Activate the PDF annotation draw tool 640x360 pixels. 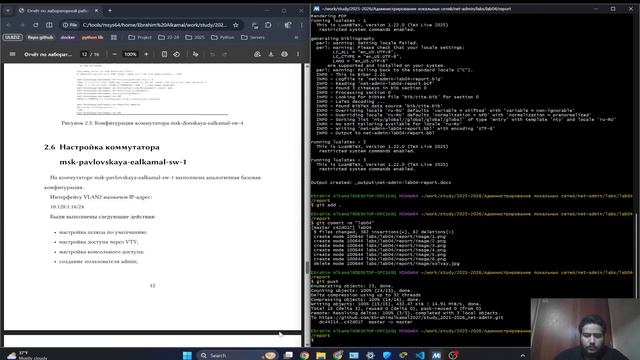point(196,54)
